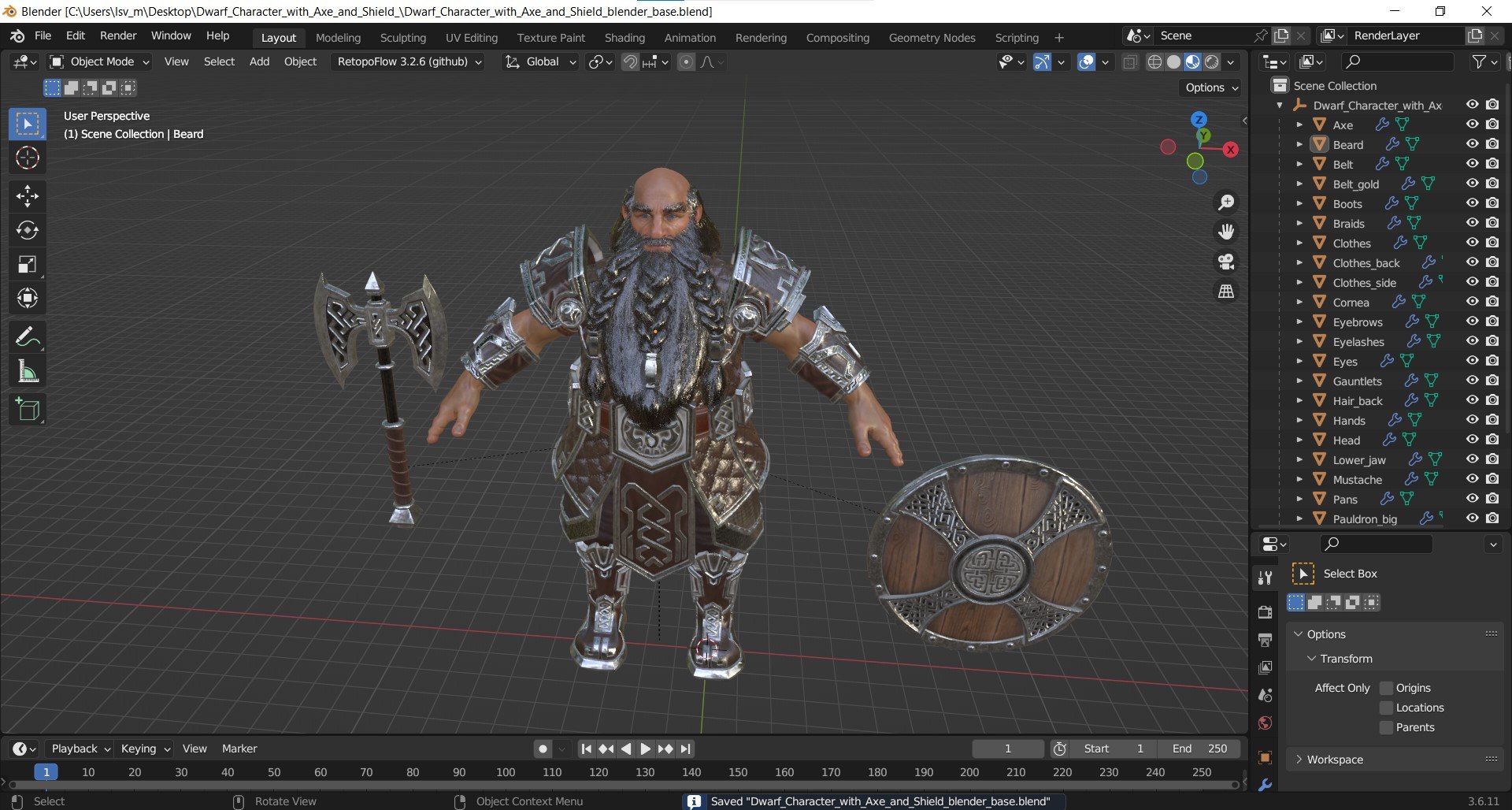Click the outliner filter funnel icon
This screenshot has height=810, width=1512.
pos(1479,61)
